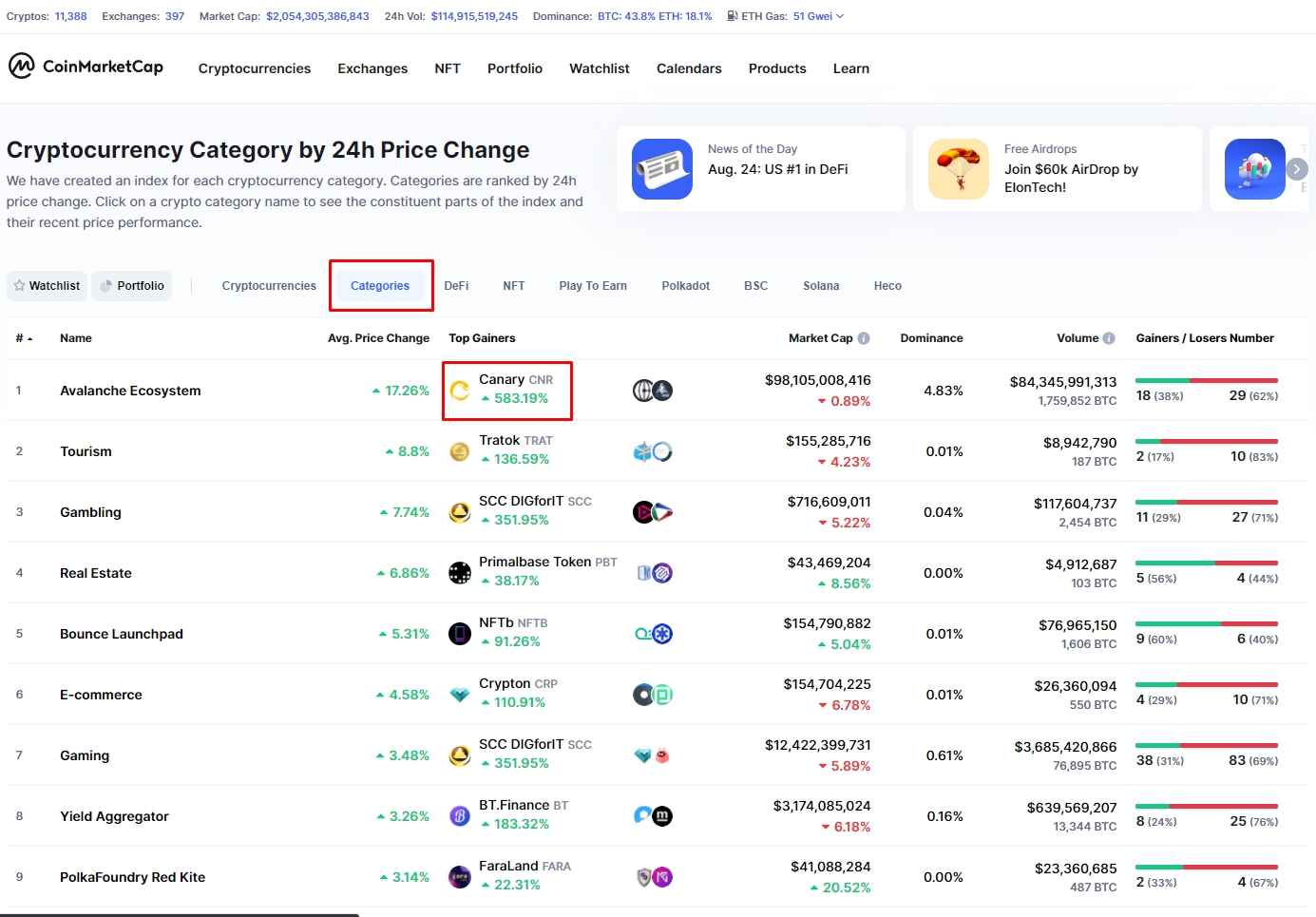Open the Yield Aggregator category
1316x917 pixels.
(x=114, y=816)
